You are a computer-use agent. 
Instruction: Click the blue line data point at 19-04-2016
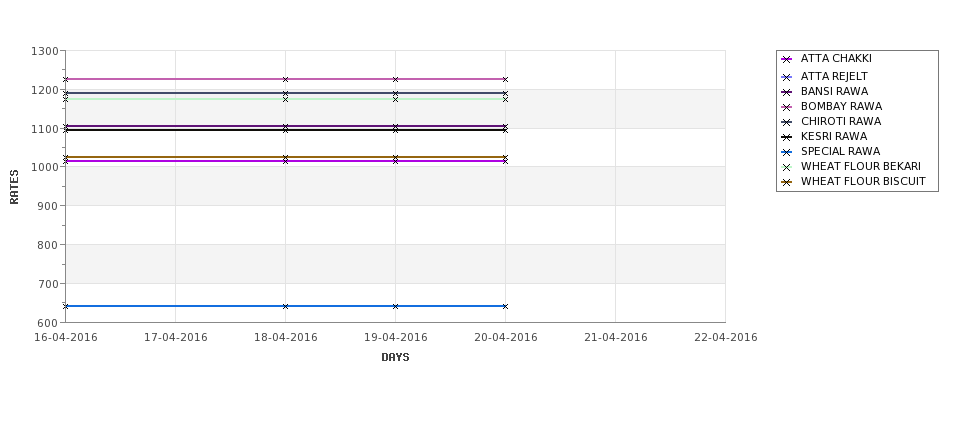[x=395, y=307]
